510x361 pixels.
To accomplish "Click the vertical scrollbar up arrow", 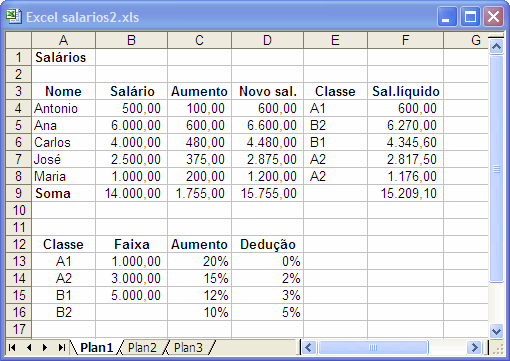I will click(496, 47).
